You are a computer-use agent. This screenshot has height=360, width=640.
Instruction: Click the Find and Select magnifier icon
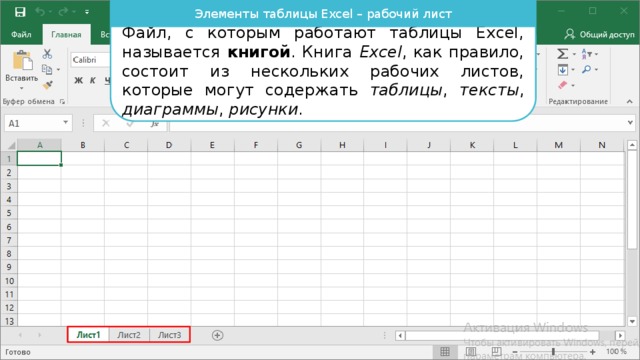click(x=587, y=69)
